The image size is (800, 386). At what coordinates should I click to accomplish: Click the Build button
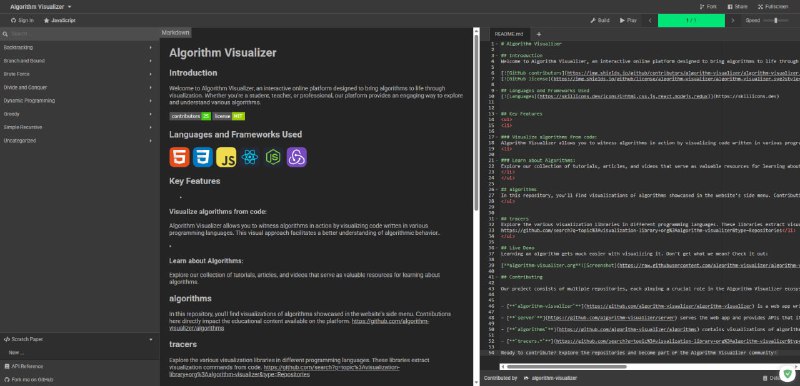(x=599, y=20)
